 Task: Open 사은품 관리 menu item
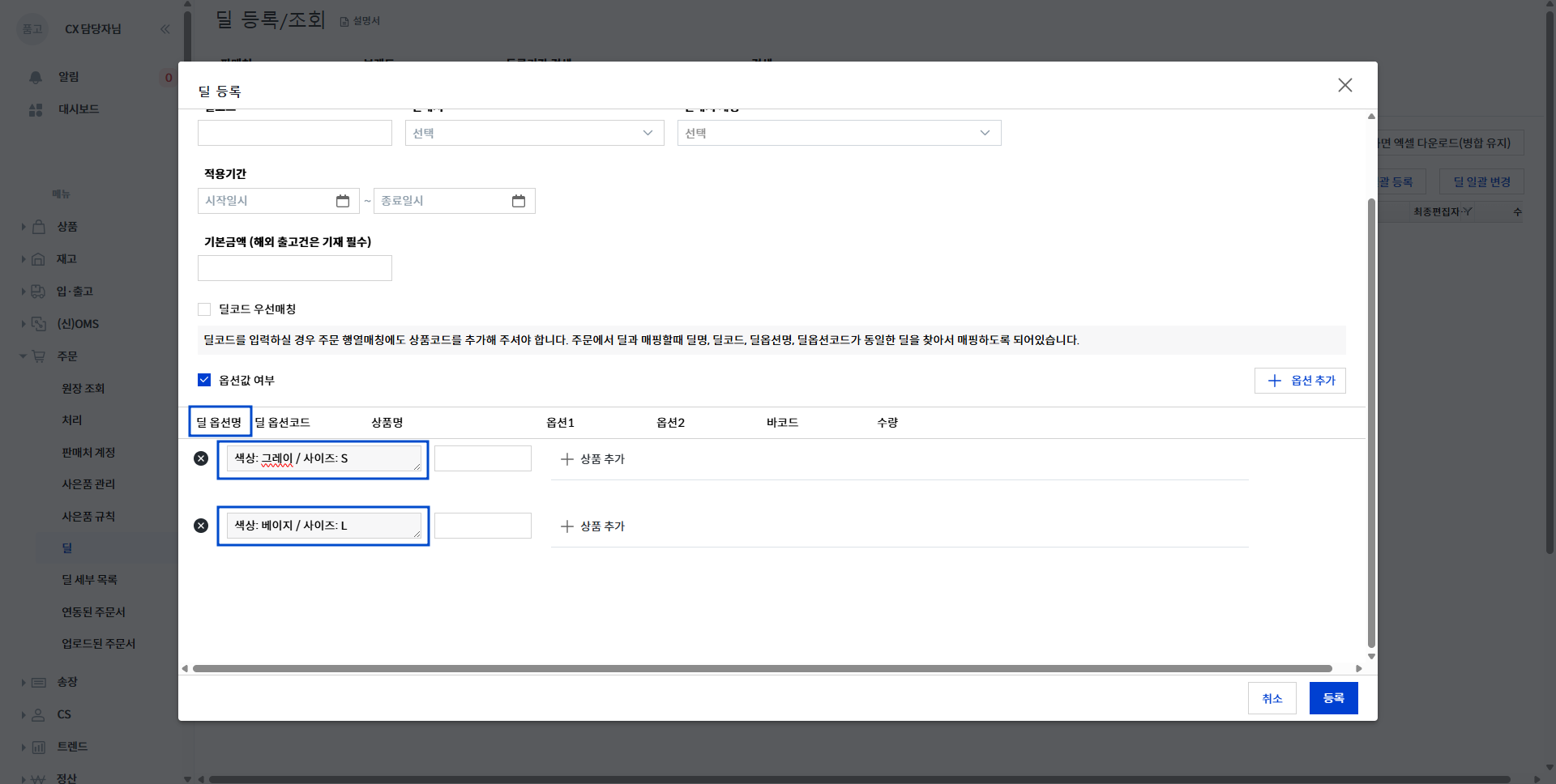[88, 484]
